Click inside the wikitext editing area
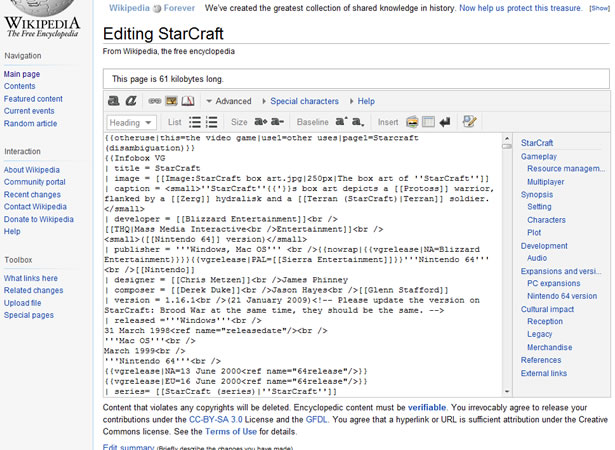615x450 pixels. [x=303, y=265]
